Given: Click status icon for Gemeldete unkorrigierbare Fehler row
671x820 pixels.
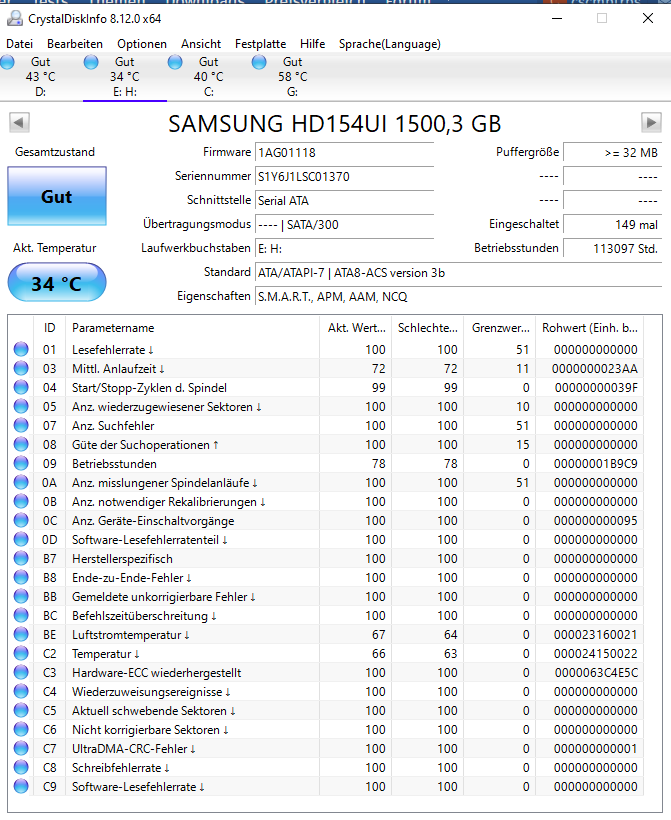Looking at the screenshot, I should coord(21,597).
